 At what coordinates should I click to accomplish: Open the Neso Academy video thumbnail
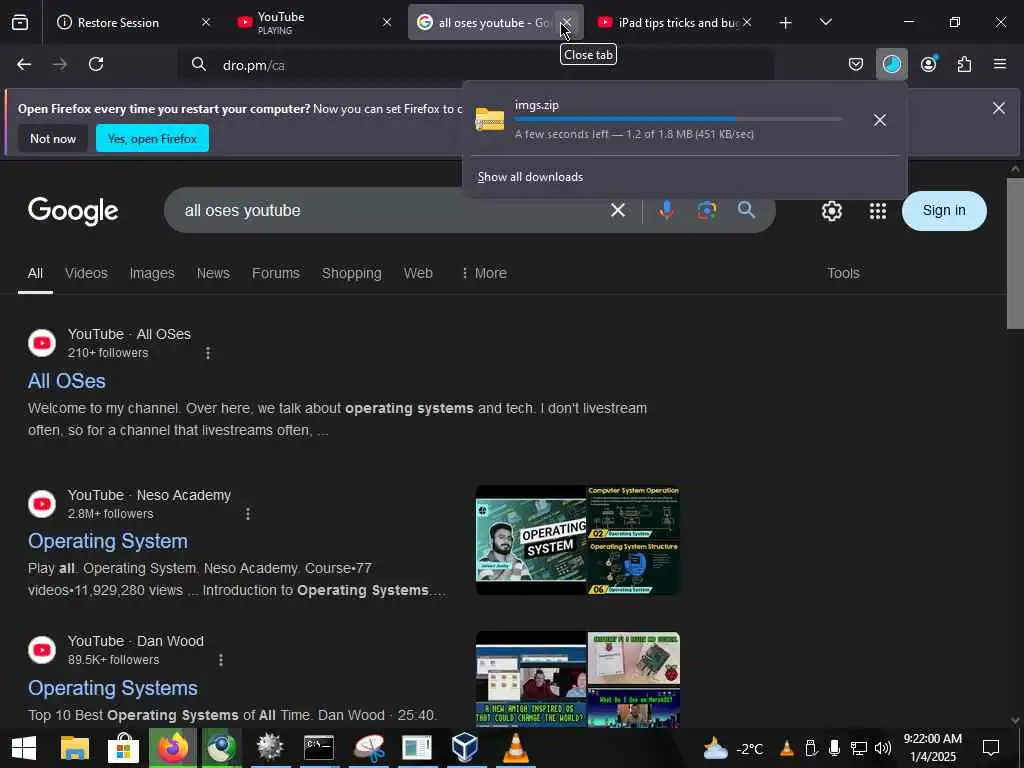578,540
